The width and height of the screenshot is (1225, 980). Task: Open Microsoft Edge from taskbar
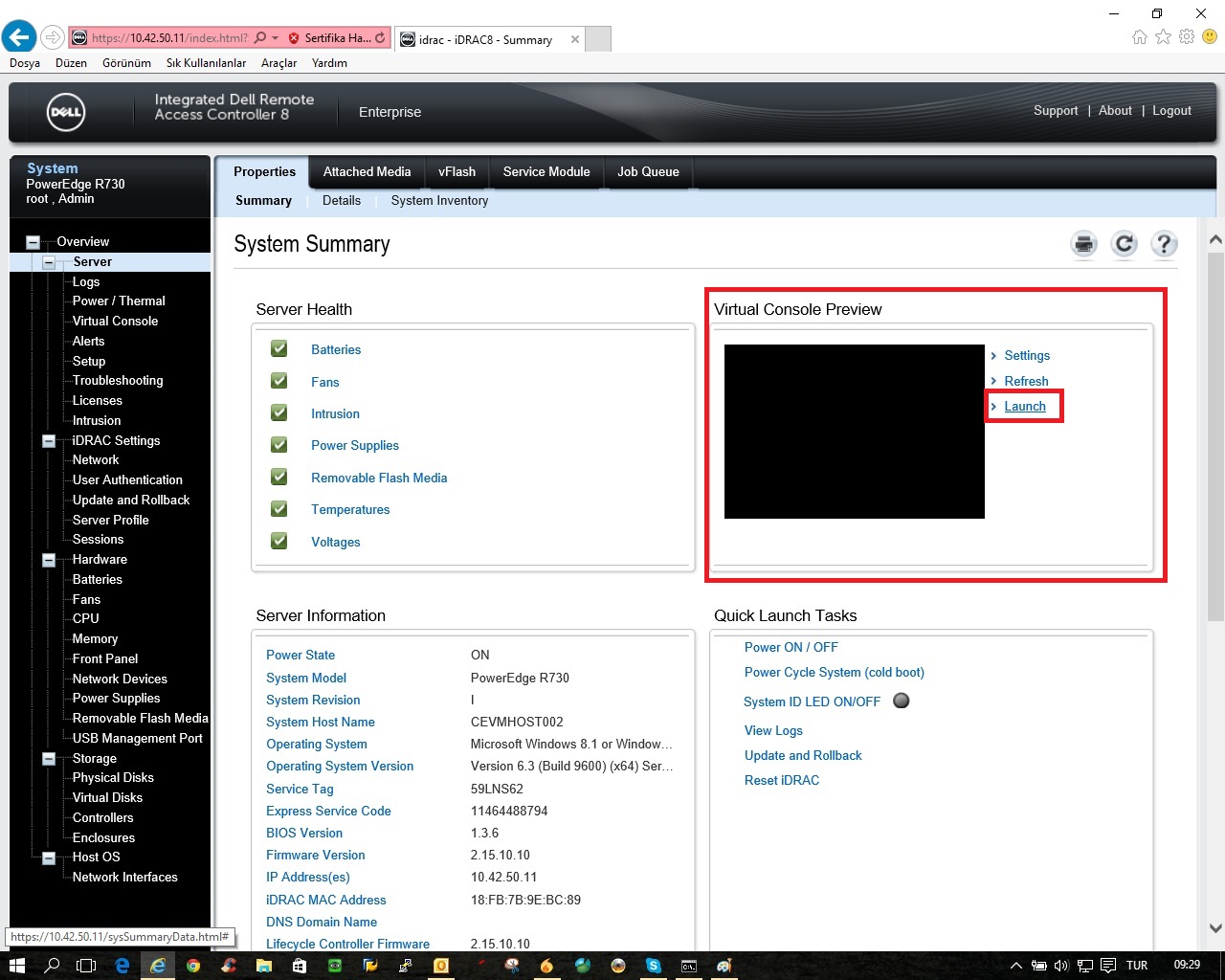click(x=122, y=966)
